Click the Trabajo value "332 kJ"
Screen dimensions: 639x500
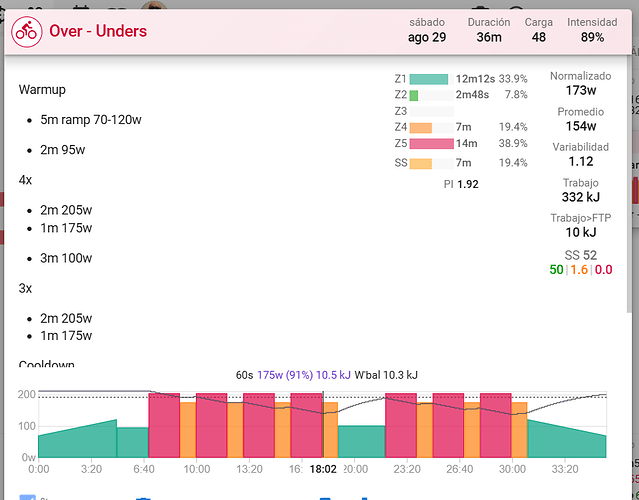coord(581,197)
